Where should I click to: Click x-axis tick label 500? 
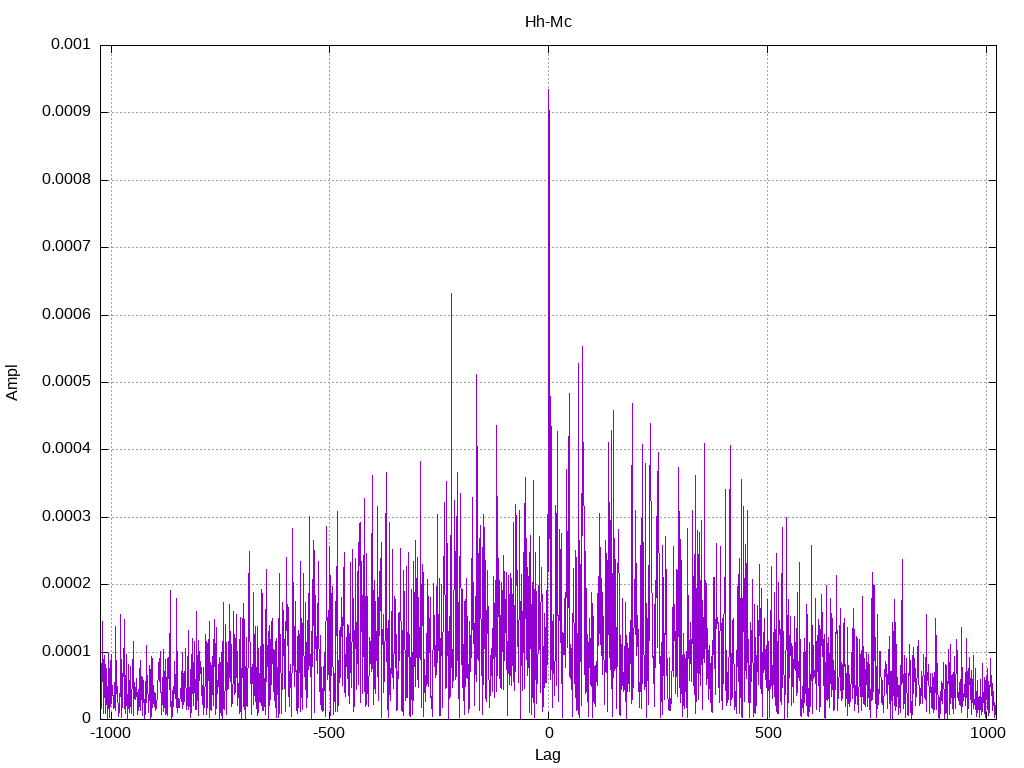click(768, 733)
